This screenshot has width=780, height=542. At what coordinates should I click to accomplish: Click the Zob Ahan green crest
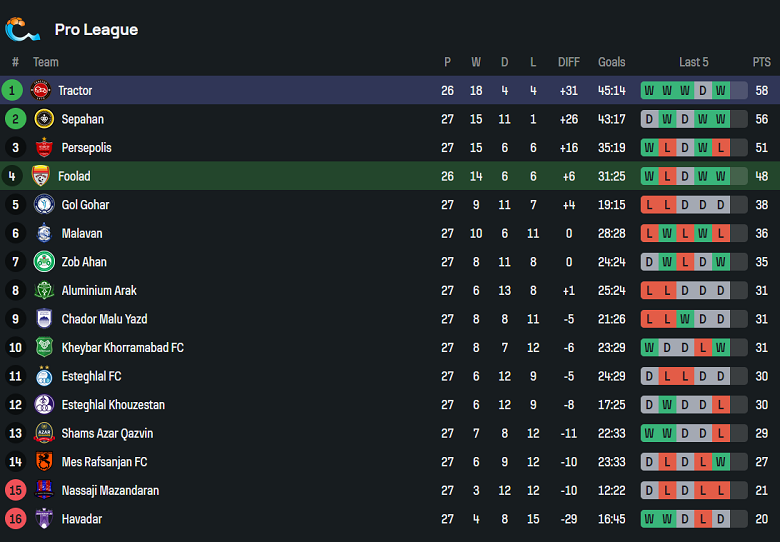coord(43,262)
